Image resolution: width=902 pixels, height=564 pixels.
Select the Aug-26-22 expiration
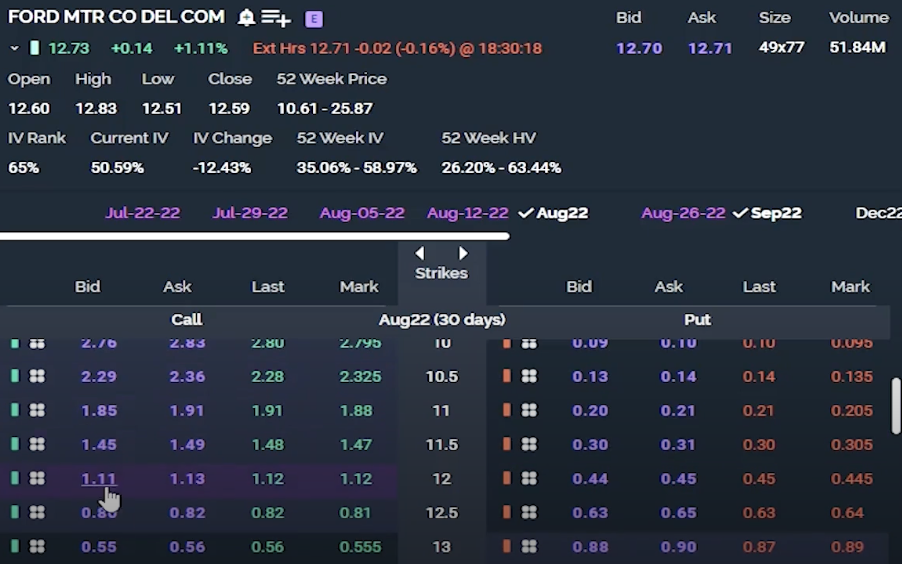[x=683, y=213]
